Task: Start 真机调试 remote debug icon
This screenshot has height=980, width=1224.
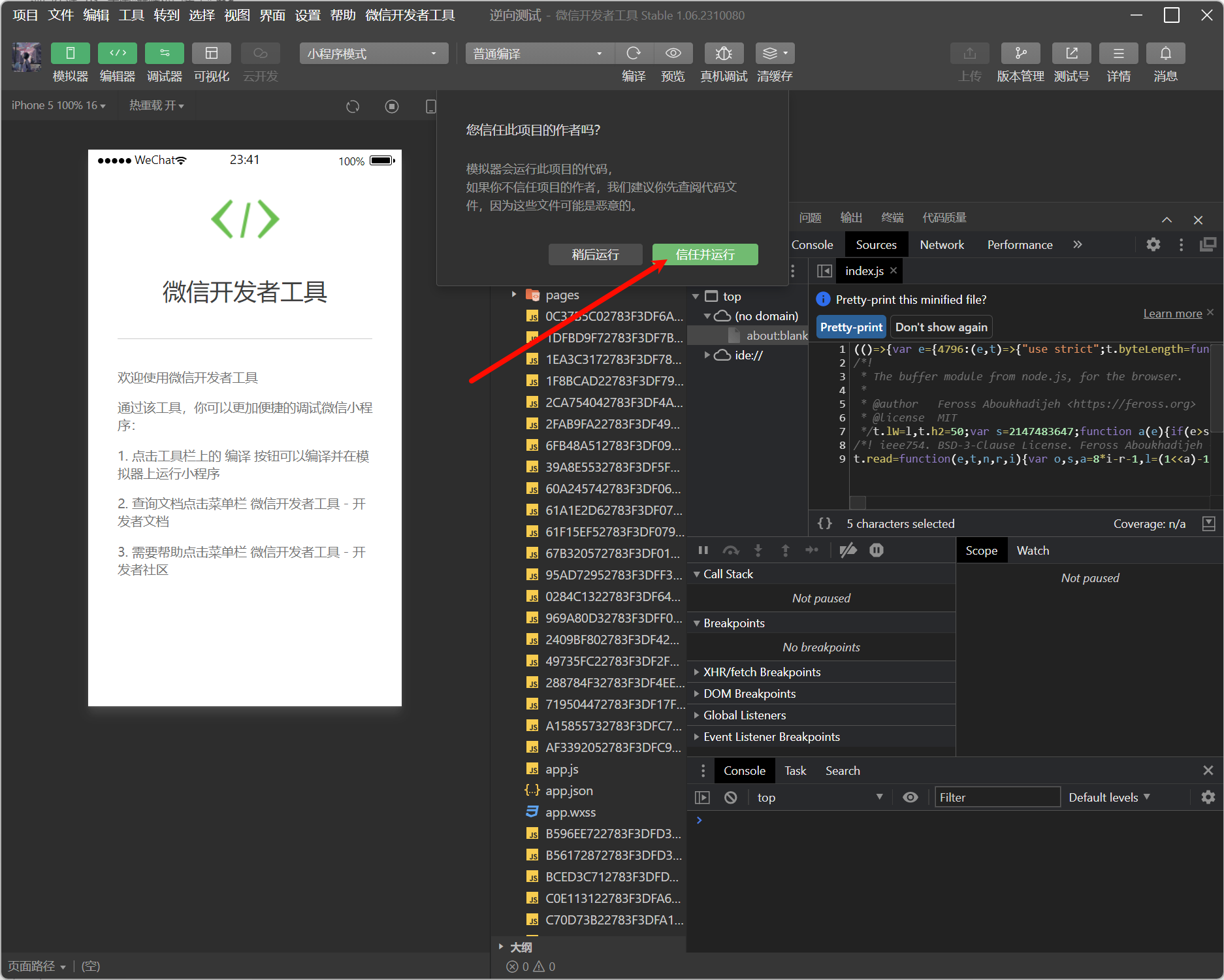Action: [x=724, y=53]
